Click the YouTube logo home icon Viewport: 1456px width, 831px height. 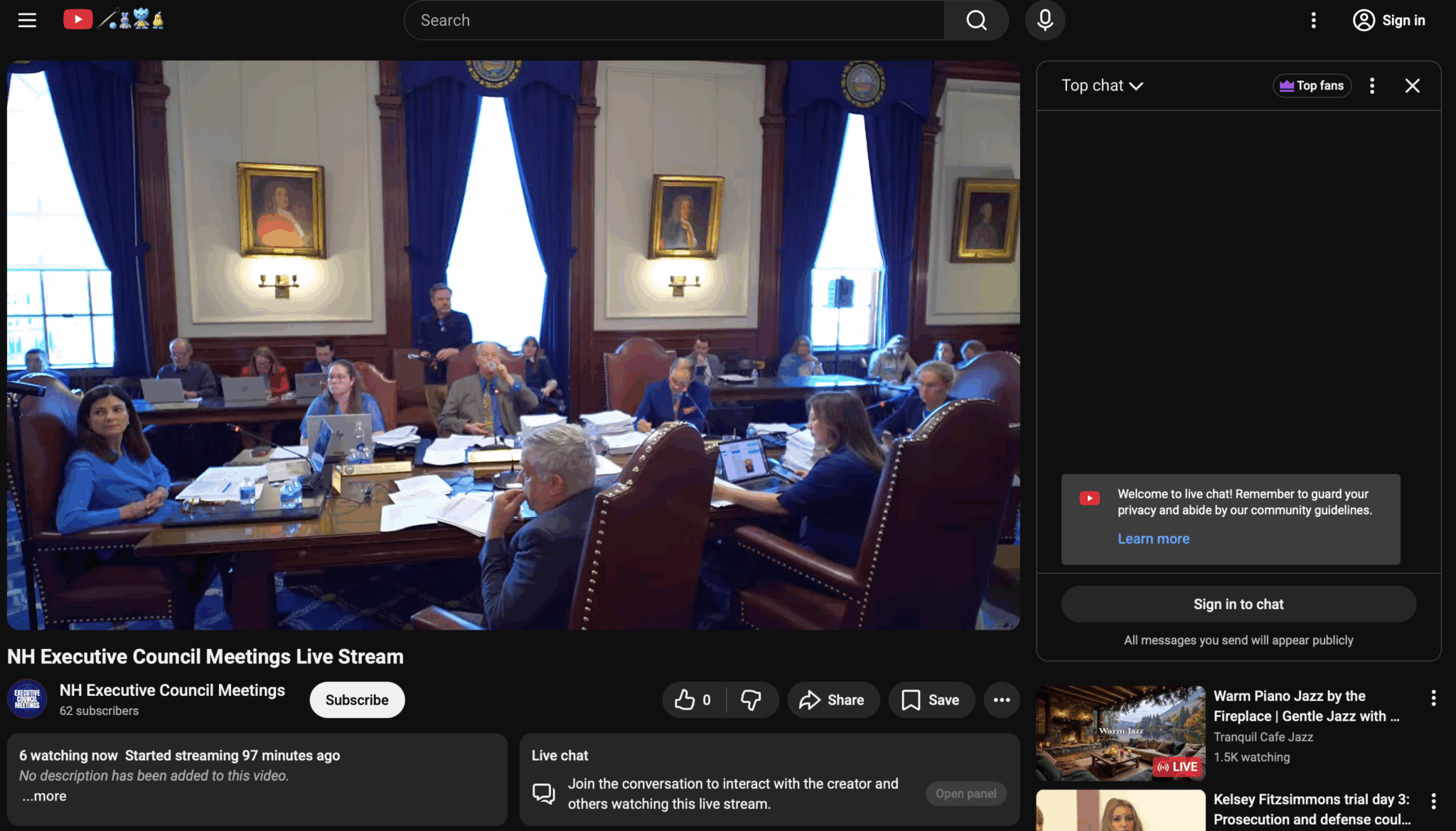[77, 19]
